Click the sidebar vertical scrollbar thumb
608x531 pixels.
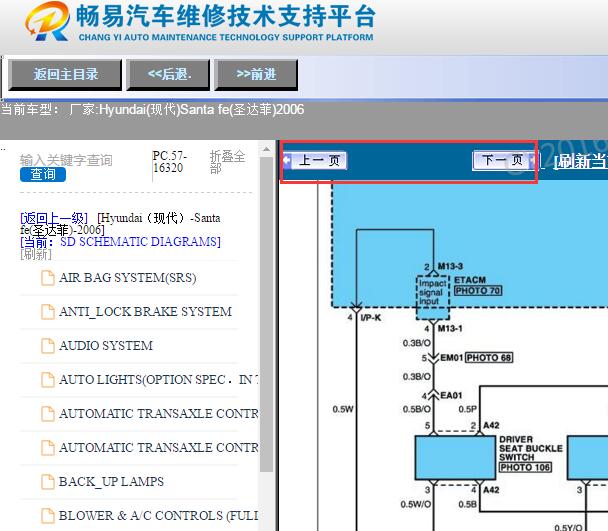(x=266, y=313)
